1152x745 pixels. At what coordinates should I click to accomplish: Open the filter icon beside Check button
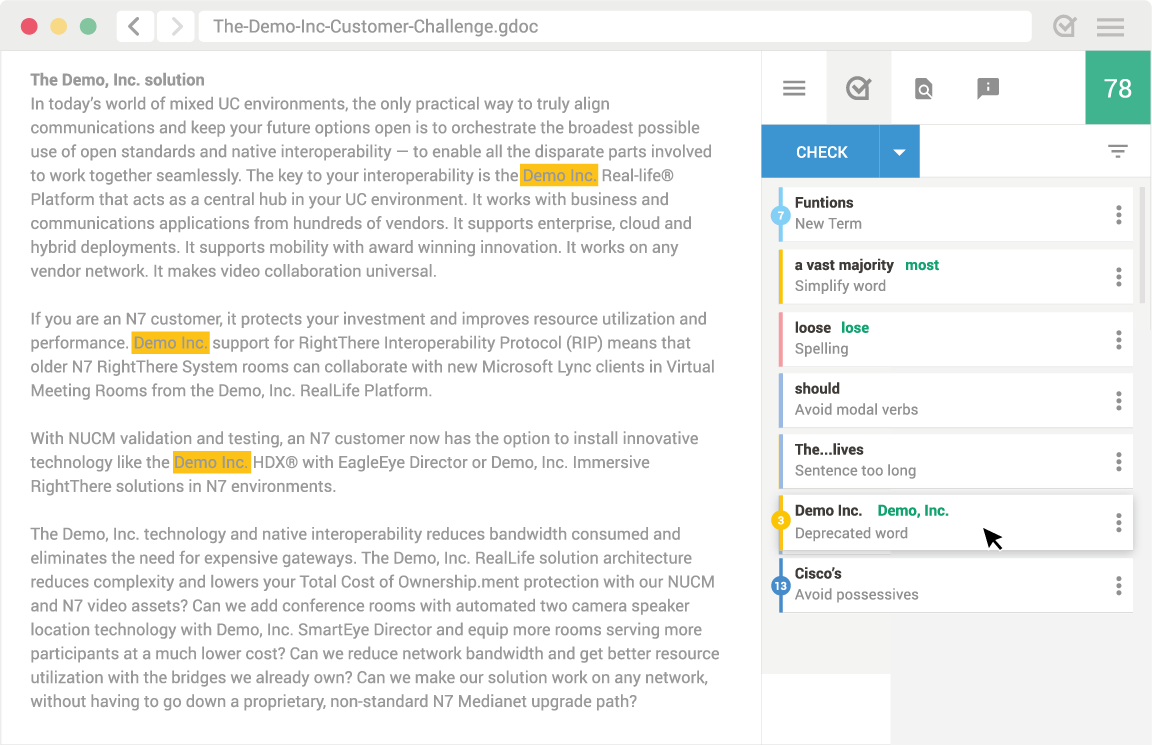pos(1117,152)
